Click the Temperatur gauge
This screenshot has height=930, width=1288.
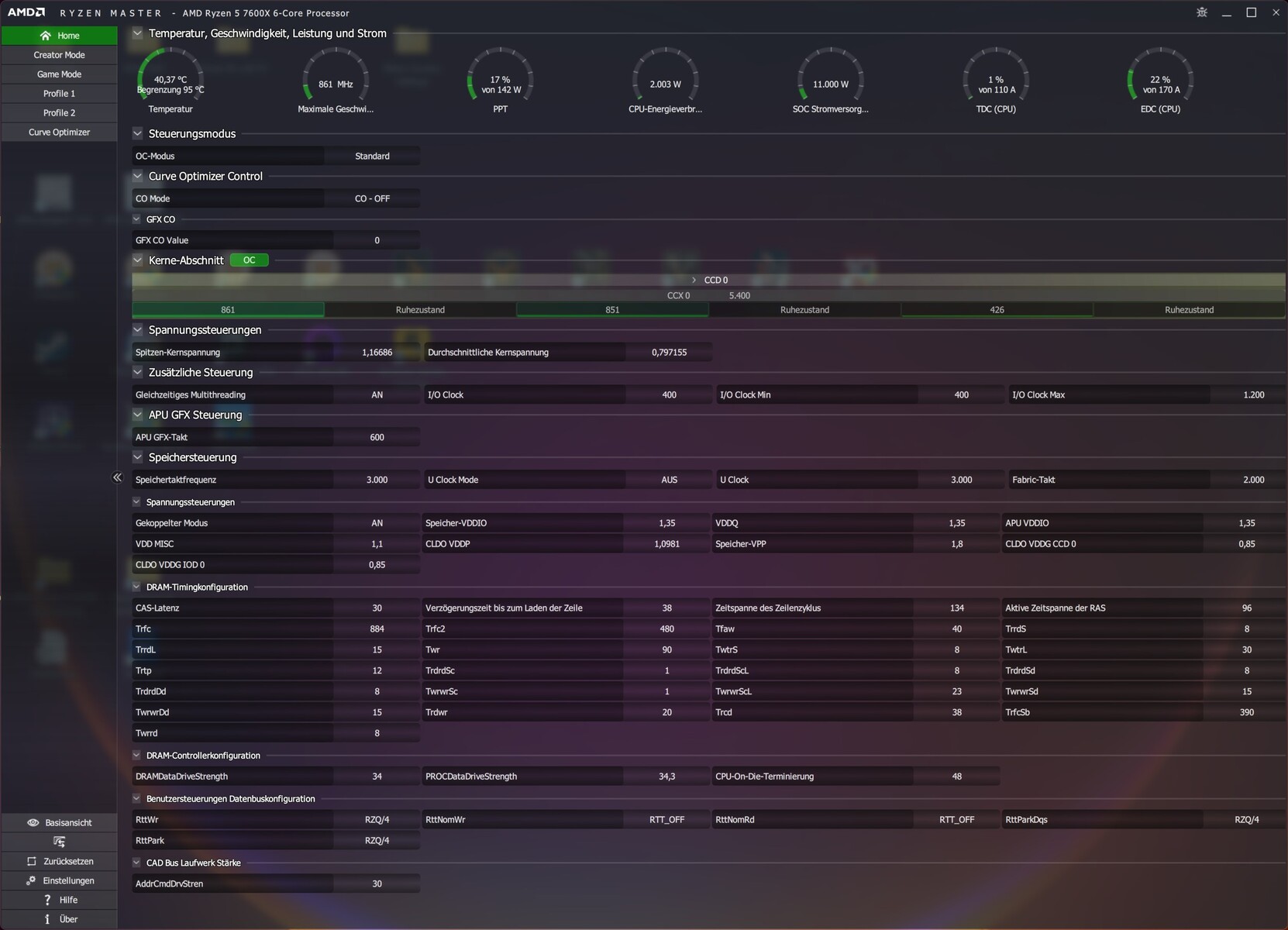[170, 80]
